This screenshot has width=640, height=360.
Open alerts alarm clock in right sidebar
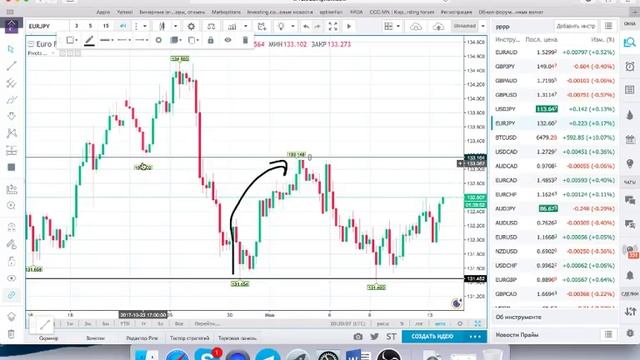click(x=630, y=67)
